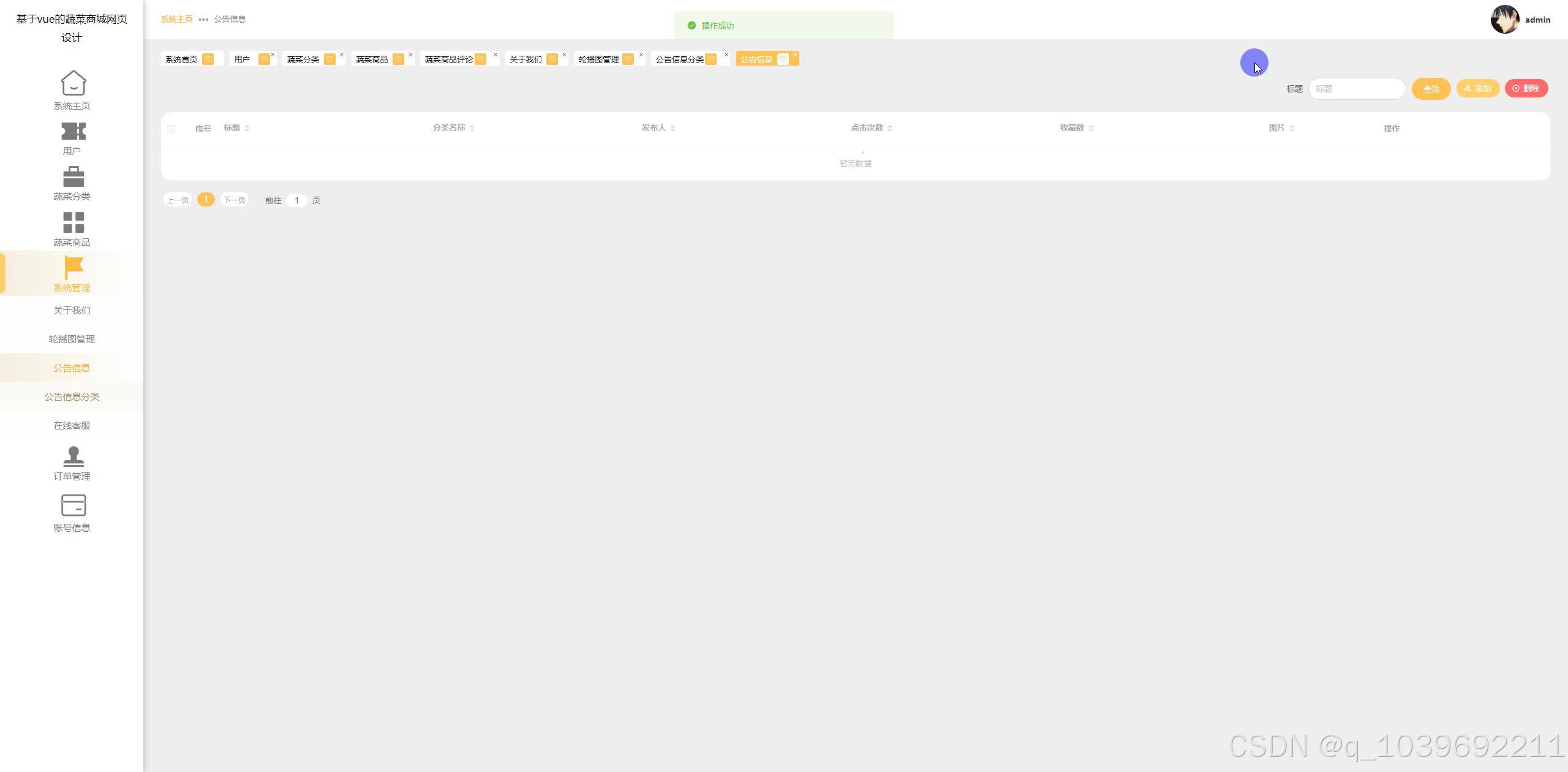1568x772 pixels.
Task: Sort by 点击次数 column arrows
Action: point(890,128)
